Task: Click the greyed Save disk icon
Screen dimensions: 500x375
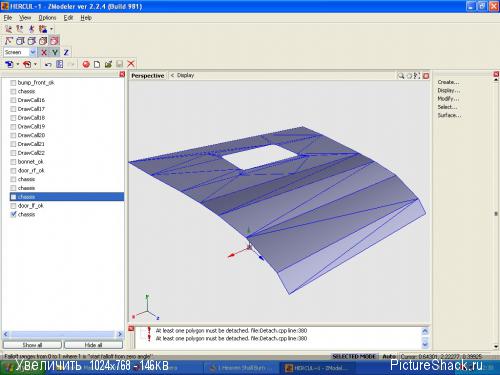Action: 119,64
